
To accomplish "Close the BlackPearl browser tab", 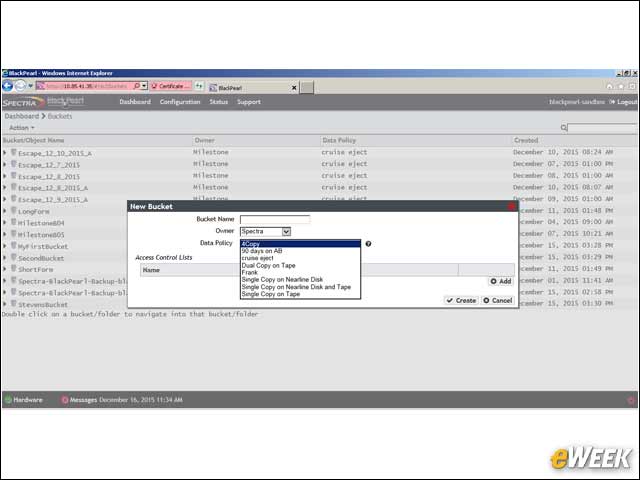I will tap(293, 88).
